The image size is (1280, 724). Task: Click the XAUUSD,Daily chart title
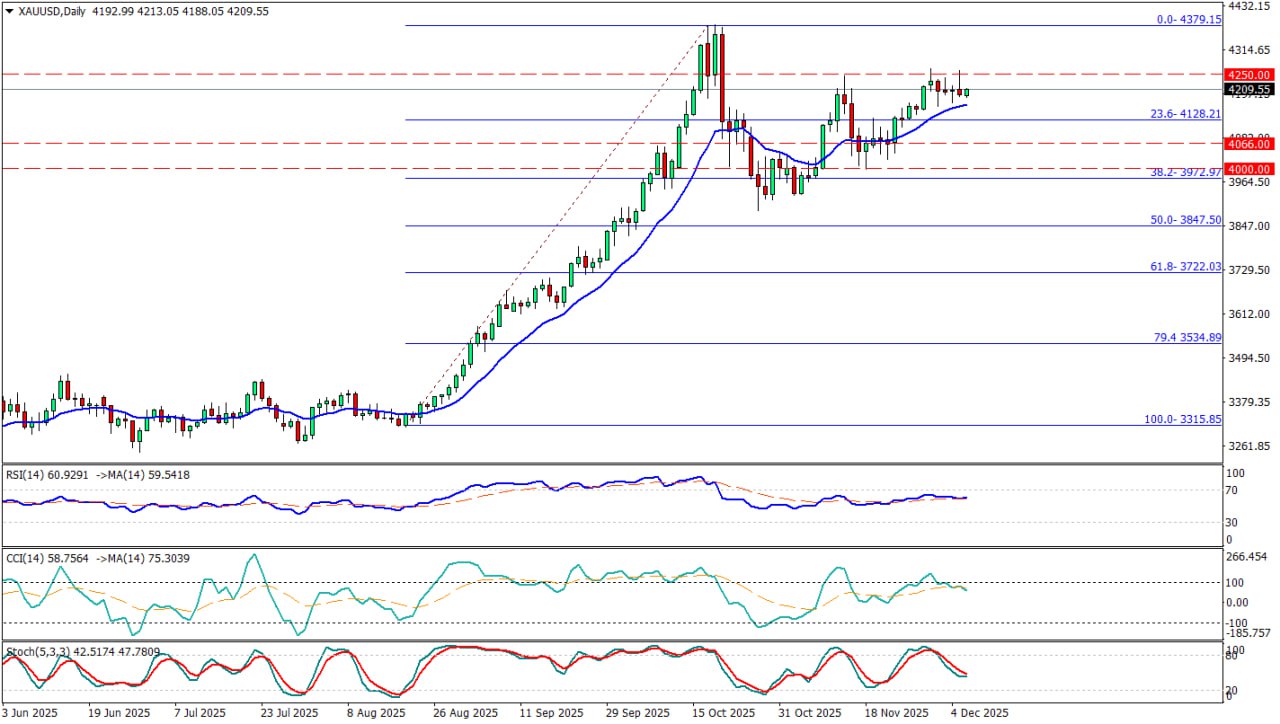[52, 11]
